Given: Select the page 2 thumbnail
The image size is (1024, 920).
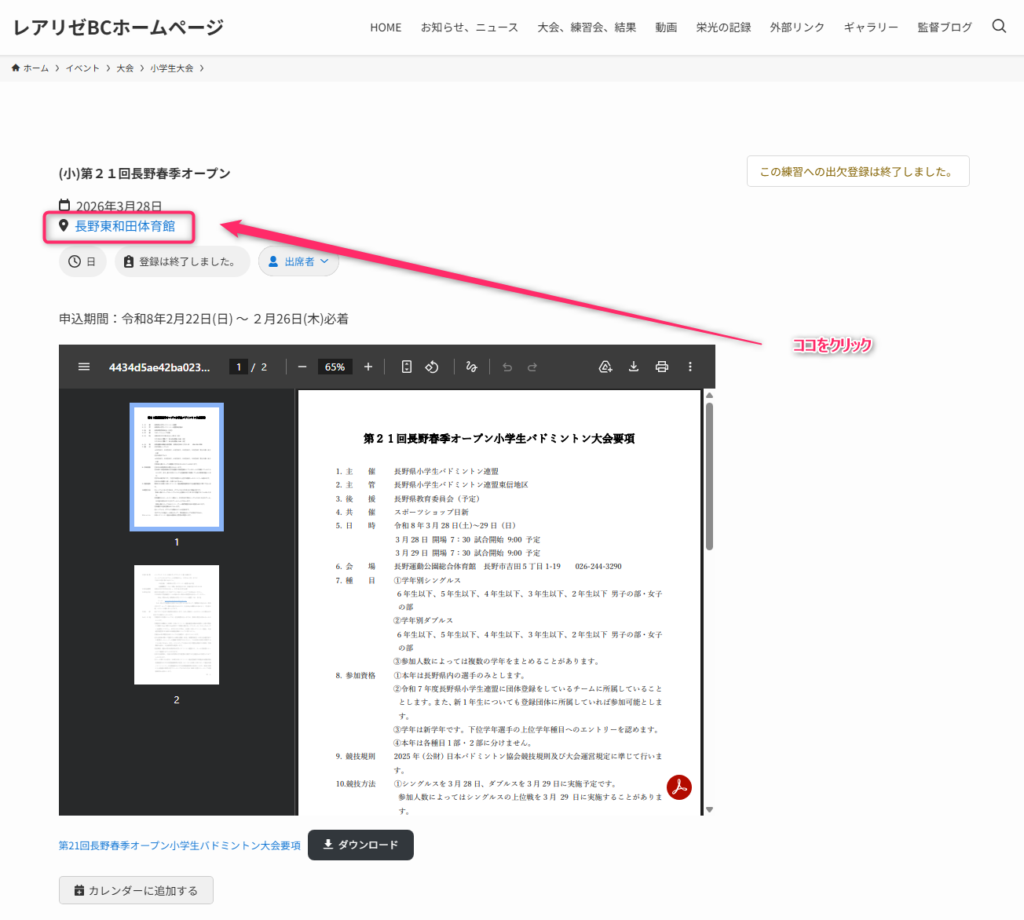Looking at the screenshot, I should click(176, 625).
